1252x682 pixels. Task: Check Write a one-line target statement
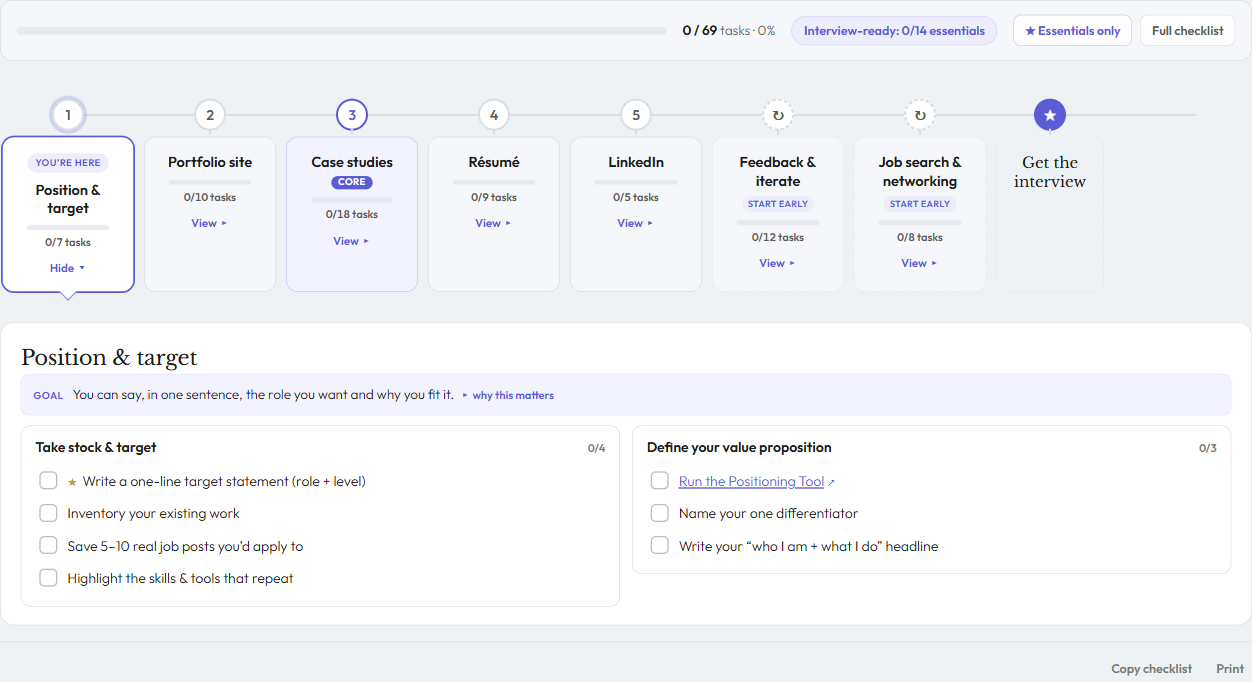coord(48,481)
